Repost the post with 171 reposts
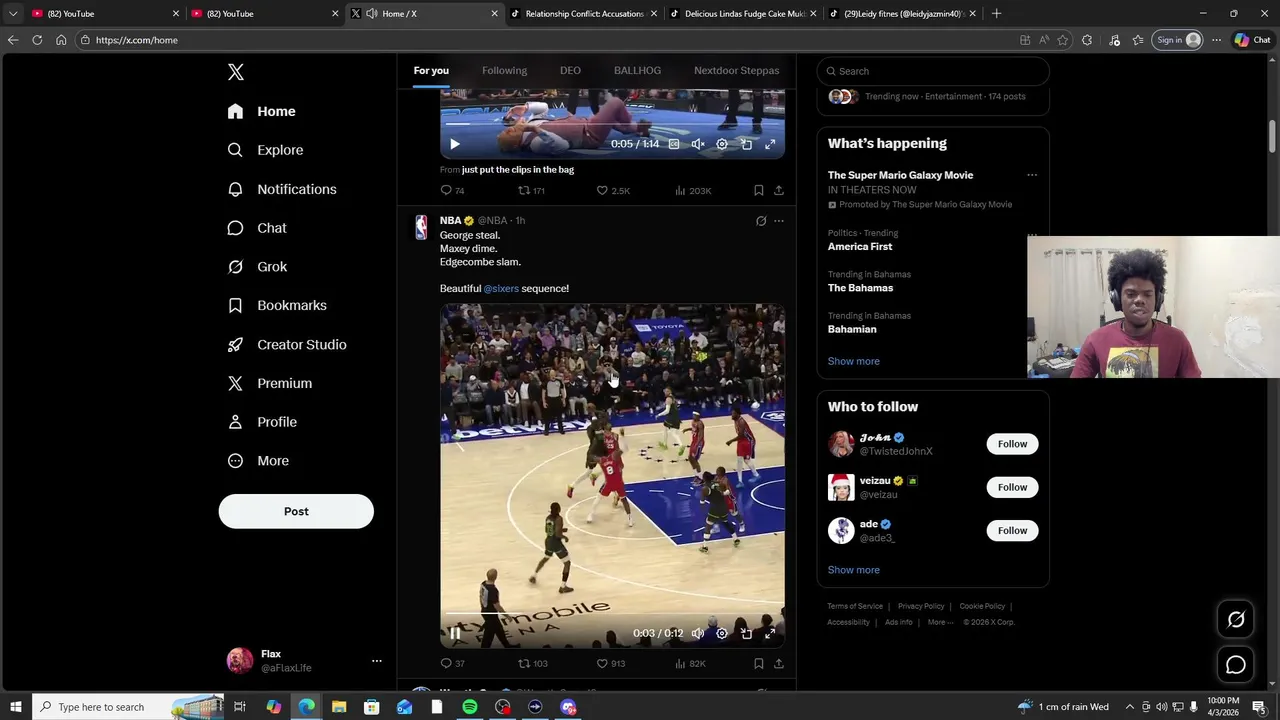This screenshot has height=720, width=1280. [531, 190]
